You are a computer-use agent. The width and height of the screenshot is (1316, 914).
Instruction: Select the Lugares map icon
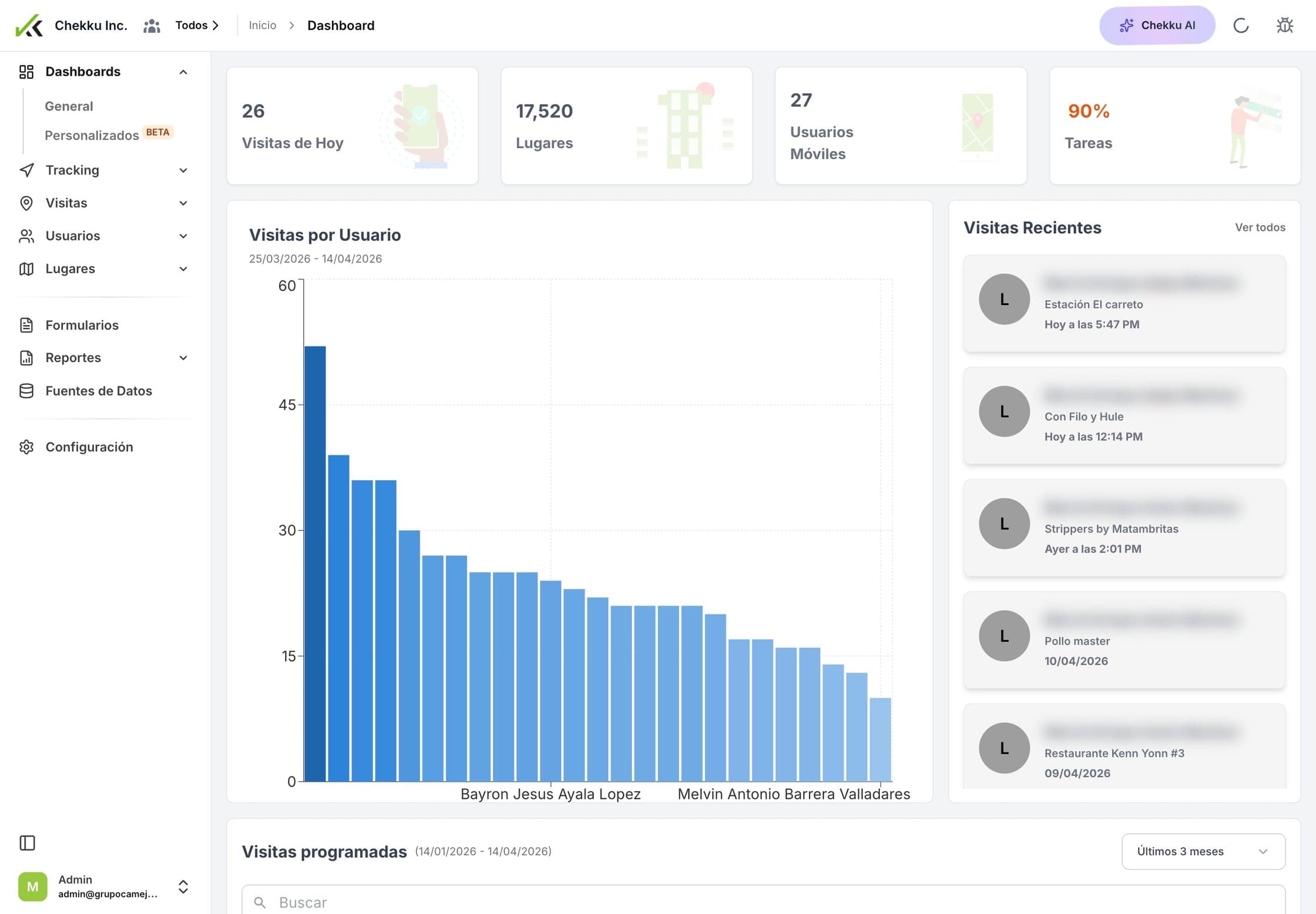[x=26, y=269]
